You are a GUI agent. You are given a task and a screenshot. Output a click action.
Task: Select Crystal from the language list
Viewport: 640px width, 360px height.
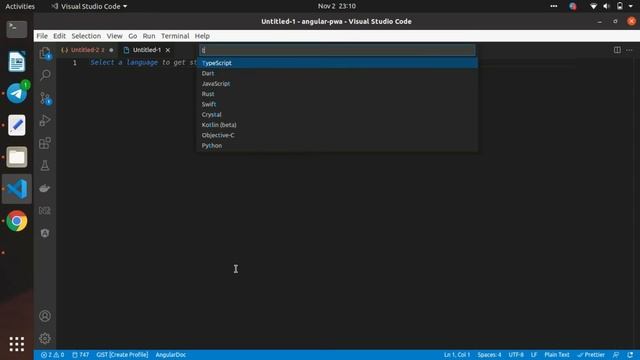click(338, 114)
